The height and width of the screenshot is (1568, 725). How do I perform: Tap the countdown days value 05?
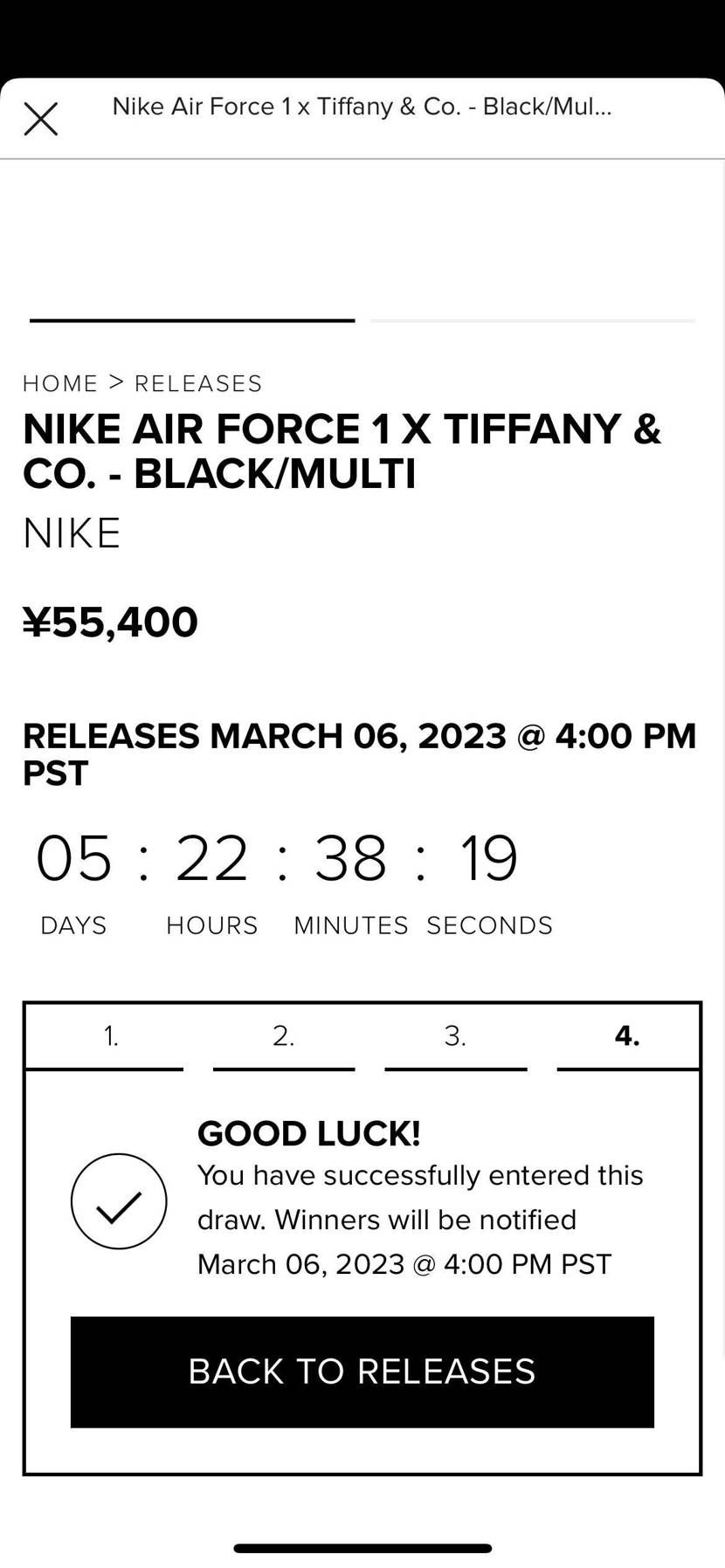coord(74,858)
